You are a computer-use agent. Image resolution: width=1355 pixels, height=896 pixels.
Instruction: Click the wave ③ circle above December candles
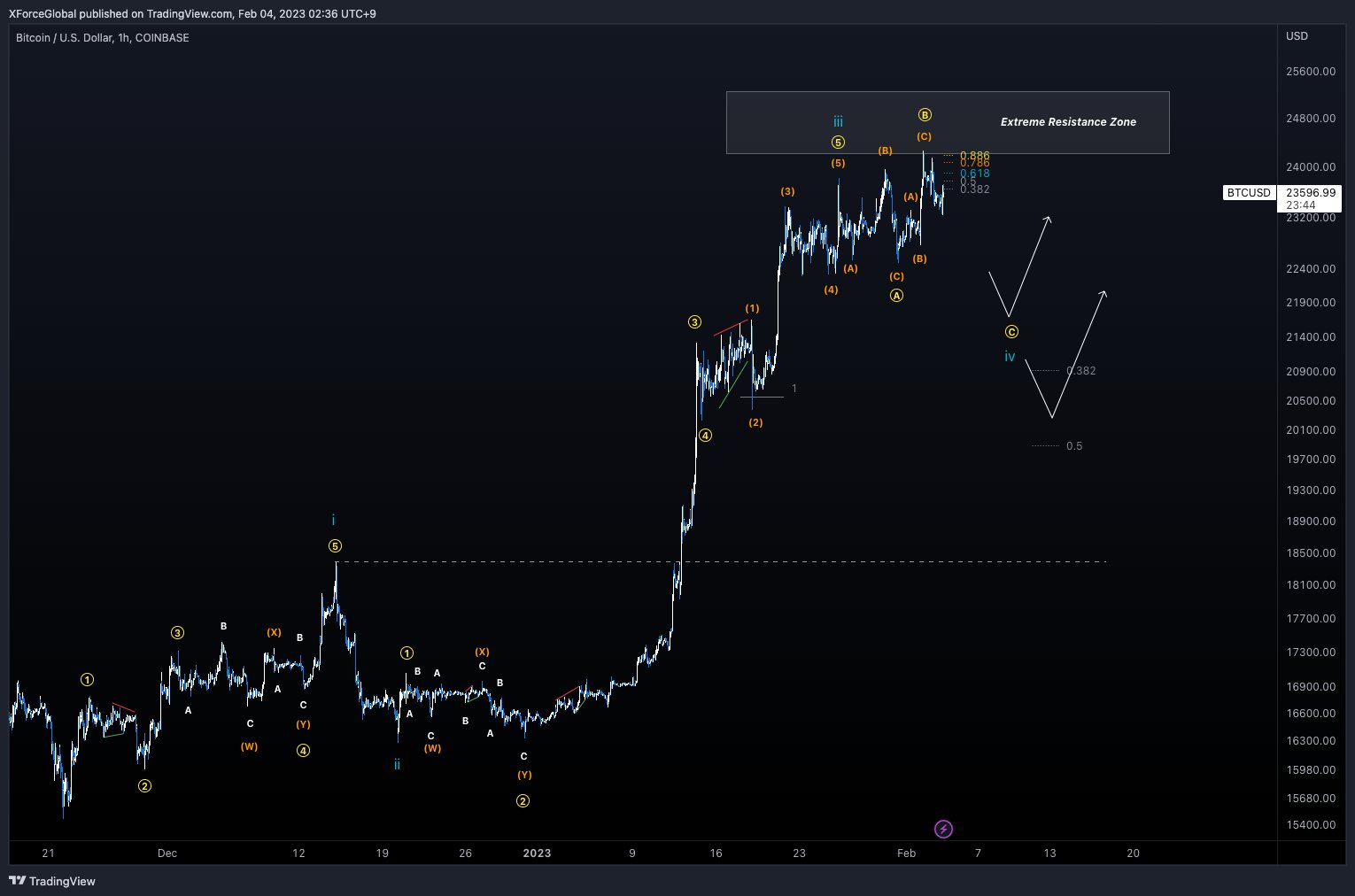177,632
